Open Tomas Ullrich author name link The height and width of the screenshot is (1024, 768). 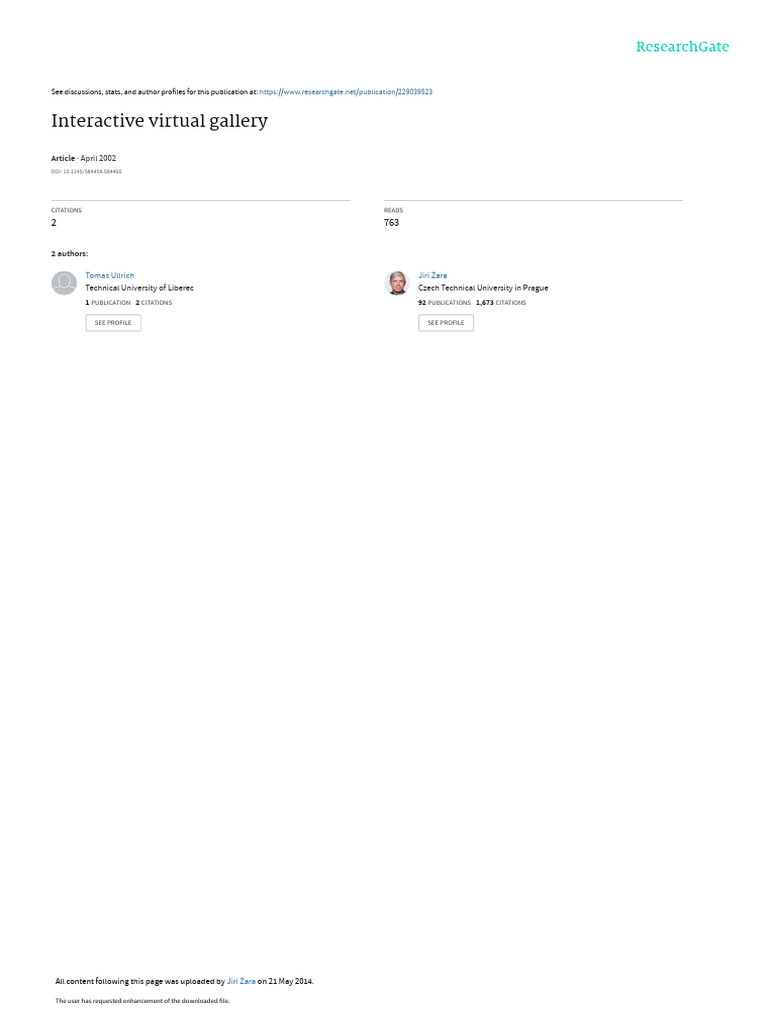(x=110, y=276)
